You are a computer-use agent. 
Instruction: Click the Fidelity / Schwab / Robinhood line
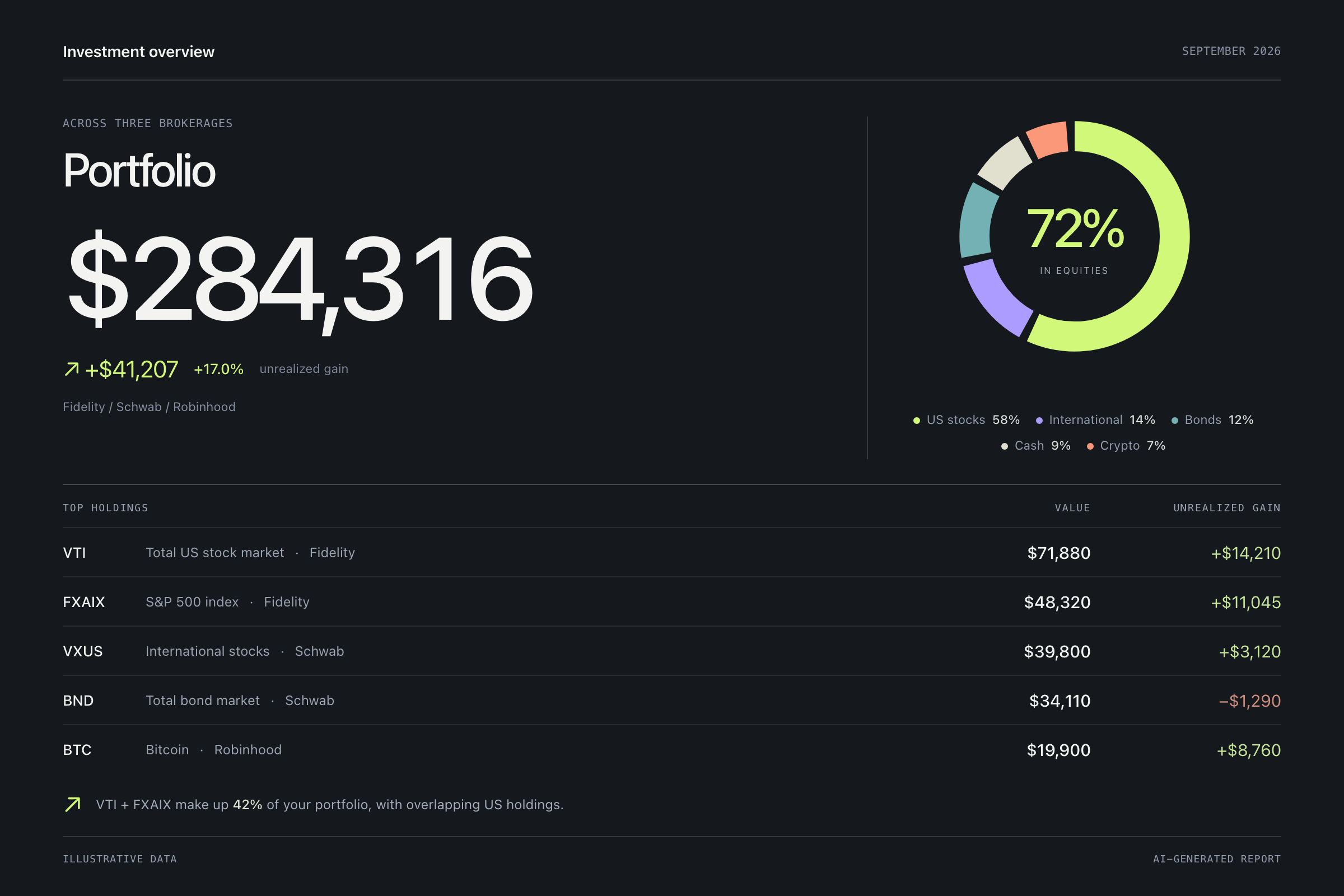coord(149,407)
